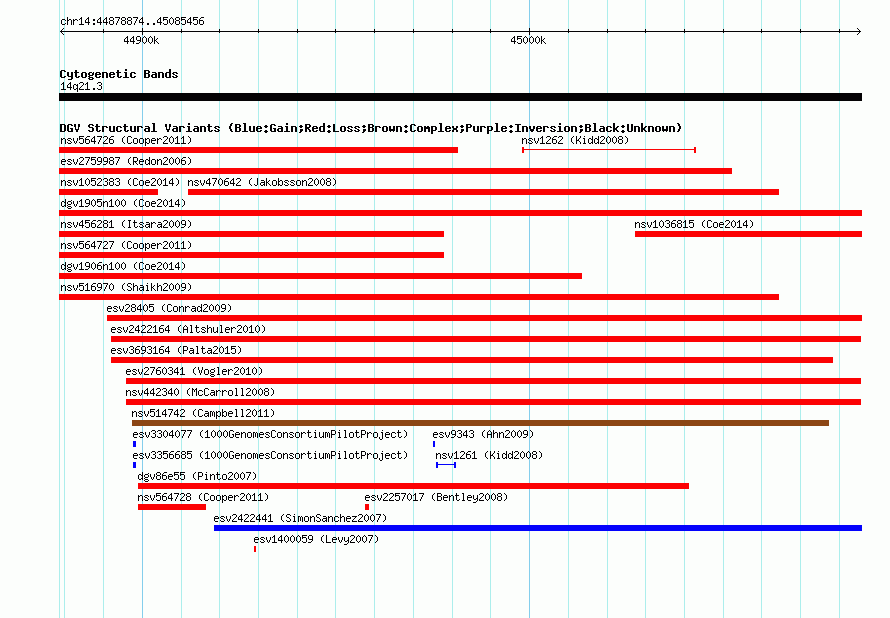Open the nsv514742 (Campbell2011) label
This screenshot has height=618, width=890.
[203, 413]
